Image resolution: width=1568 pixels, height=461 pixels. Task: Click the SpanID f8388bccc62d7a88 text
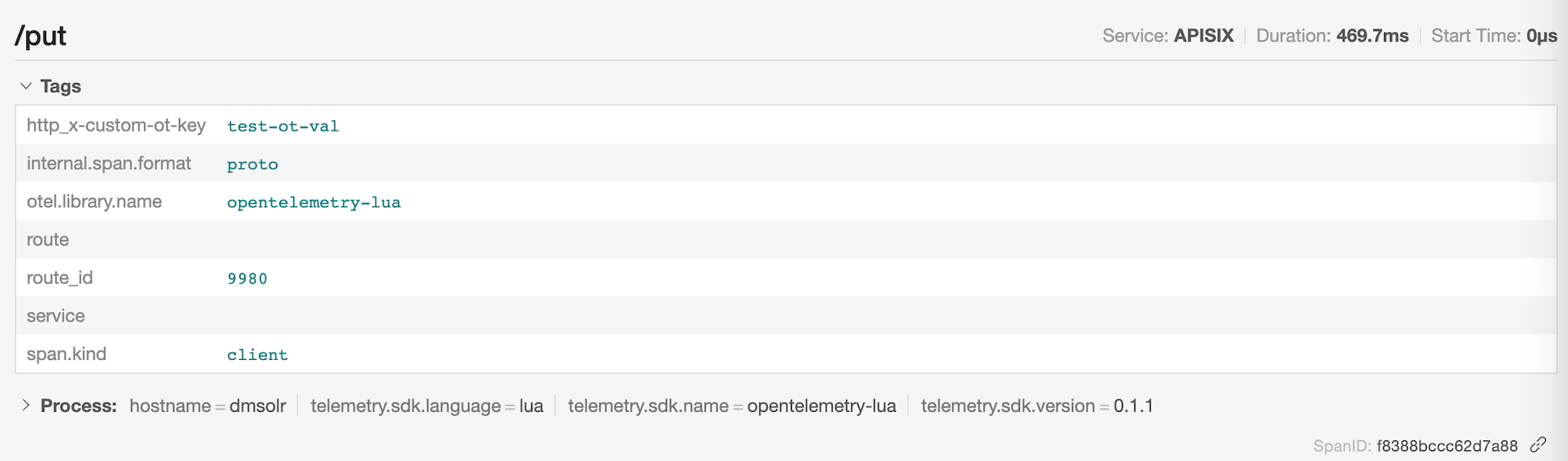point(1446,445)
